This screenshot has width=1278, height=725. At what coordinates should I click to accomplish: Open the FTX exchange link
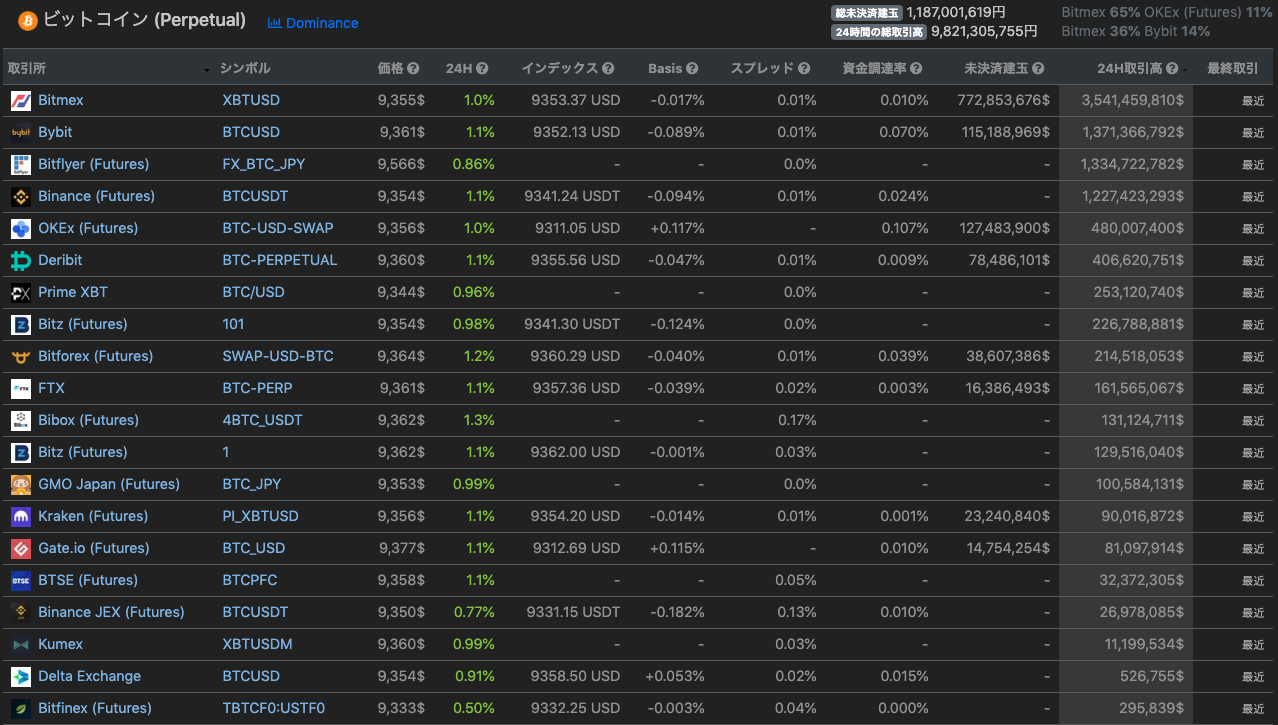click(51, 388)
